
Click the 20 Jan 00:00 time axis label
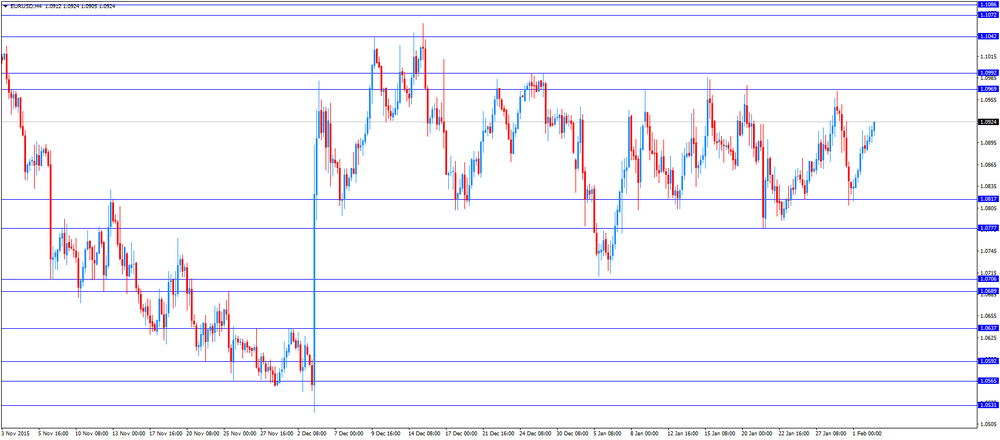(756, 433)
